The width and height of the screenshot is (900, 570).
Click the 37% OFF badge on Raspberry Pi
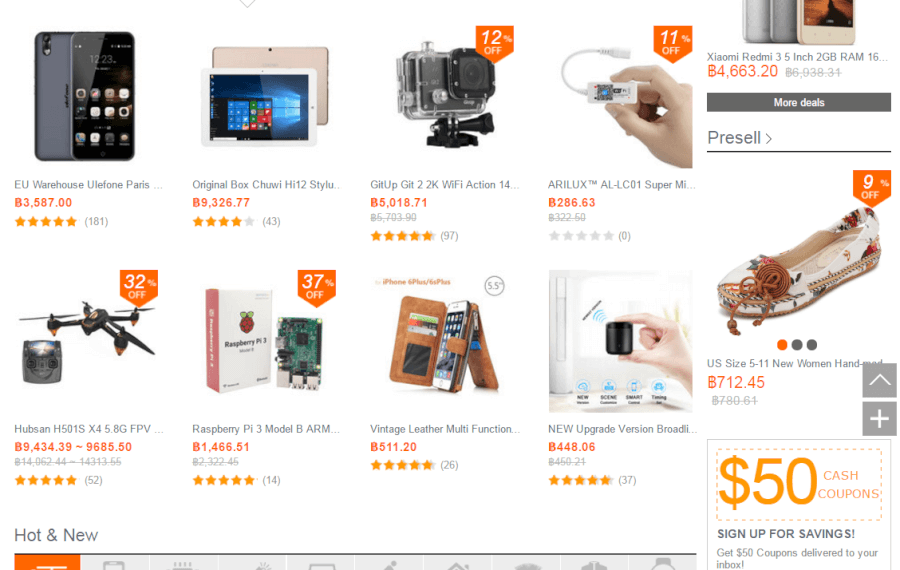tap(316, 287)
